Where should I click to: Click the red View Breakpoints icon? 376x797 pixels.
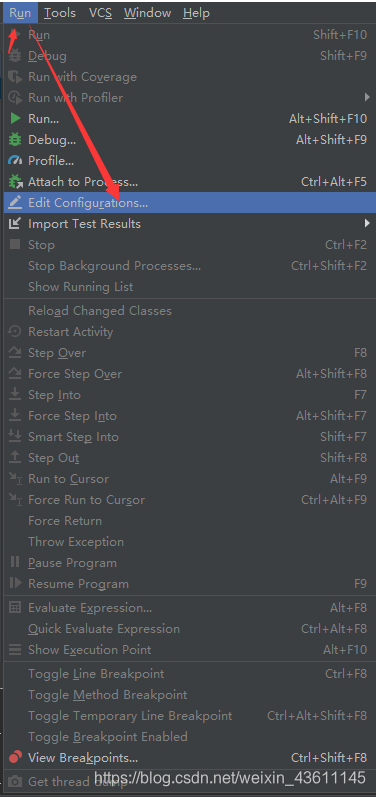tap(15, 758)
